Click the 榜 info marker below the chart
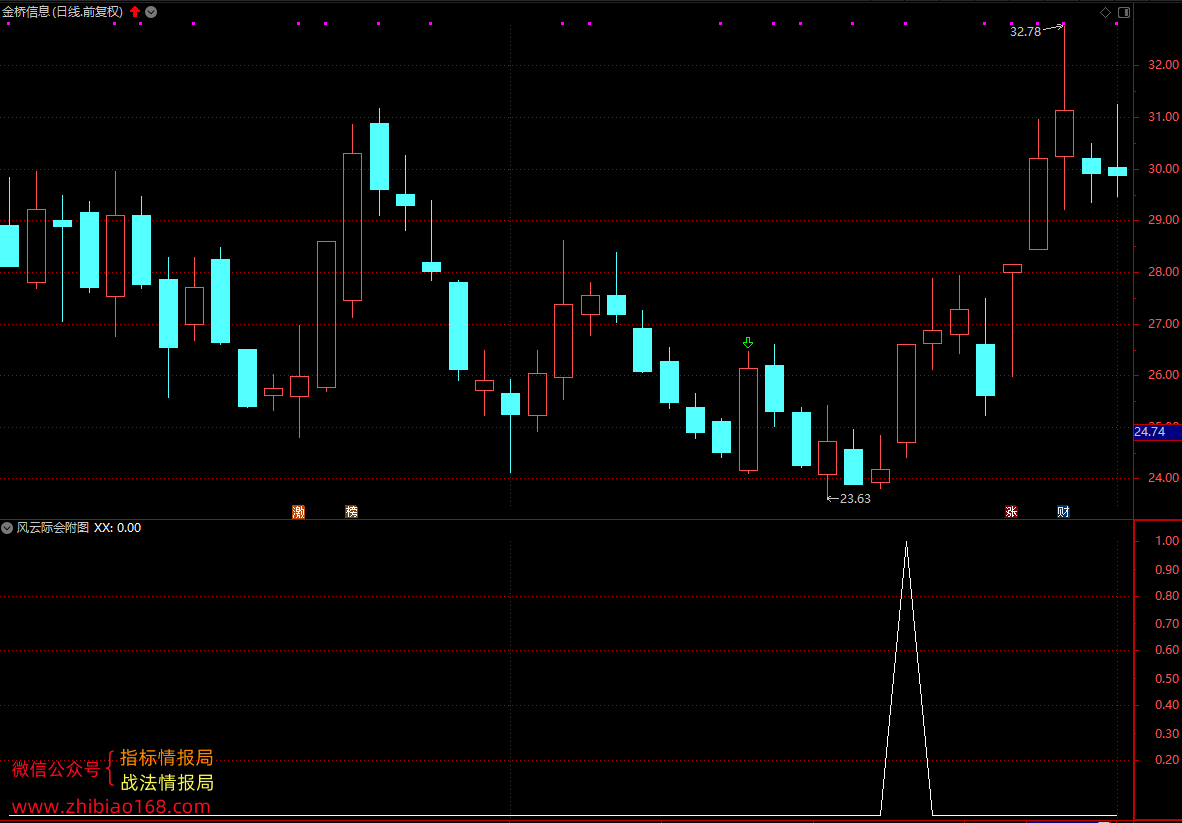The width and height of the screenshot is (1182, 823). [351, 512]
